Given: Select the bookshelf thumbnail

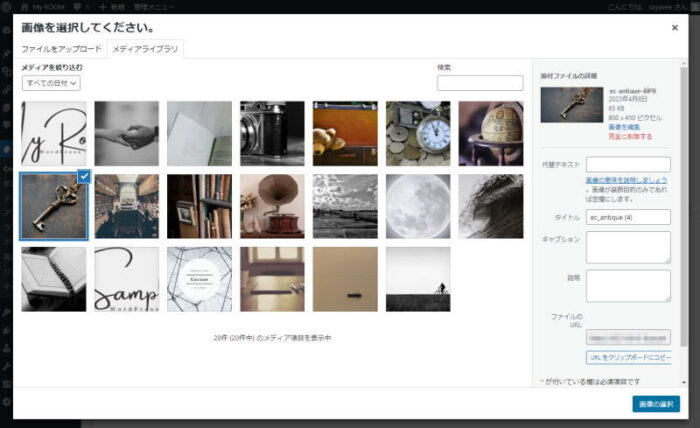Looking at the screenshot, I should click(200, 206).
